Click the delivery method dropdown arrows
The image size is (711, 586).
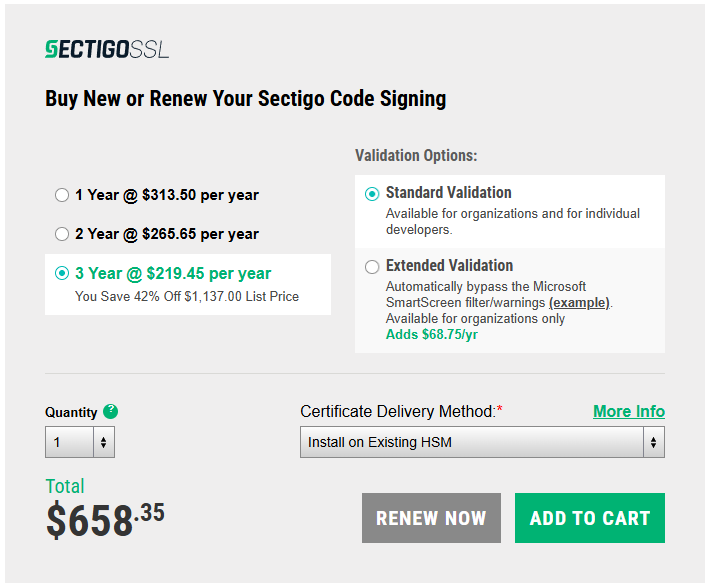click(x=653, y=442)
